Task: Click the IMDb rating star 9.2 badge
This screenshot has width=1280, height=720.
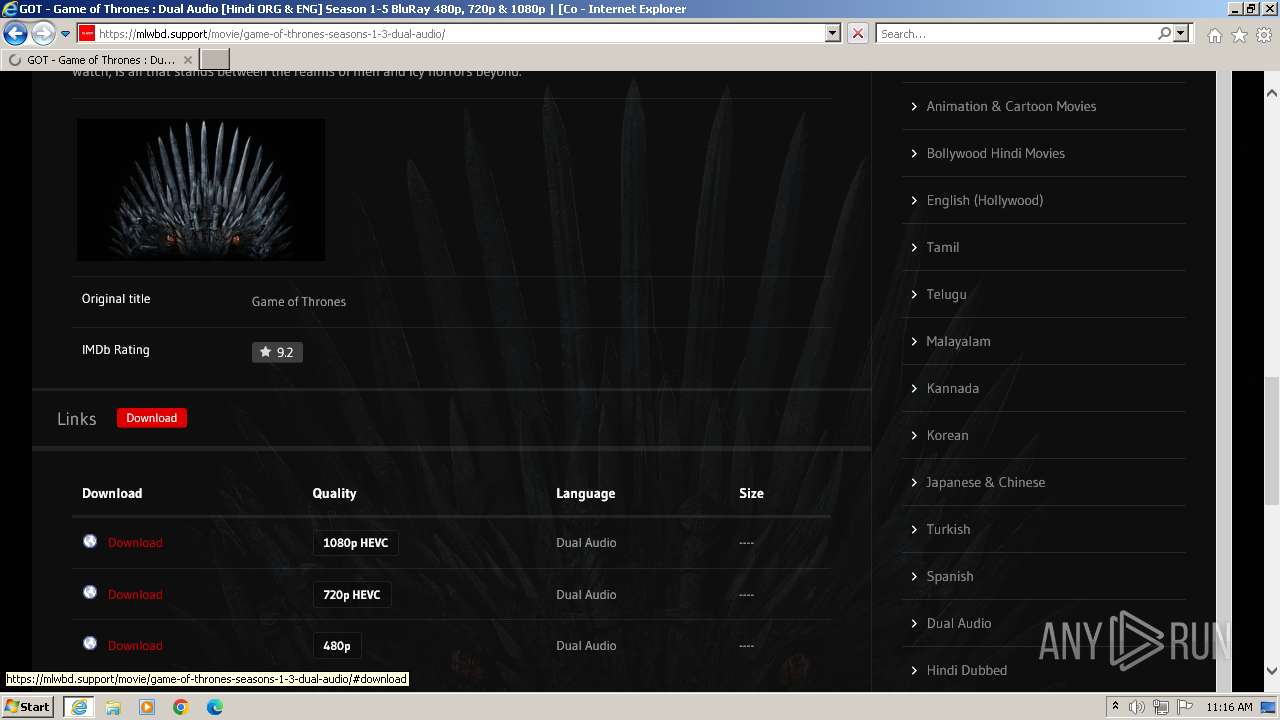Action: [x=277, y=352]
